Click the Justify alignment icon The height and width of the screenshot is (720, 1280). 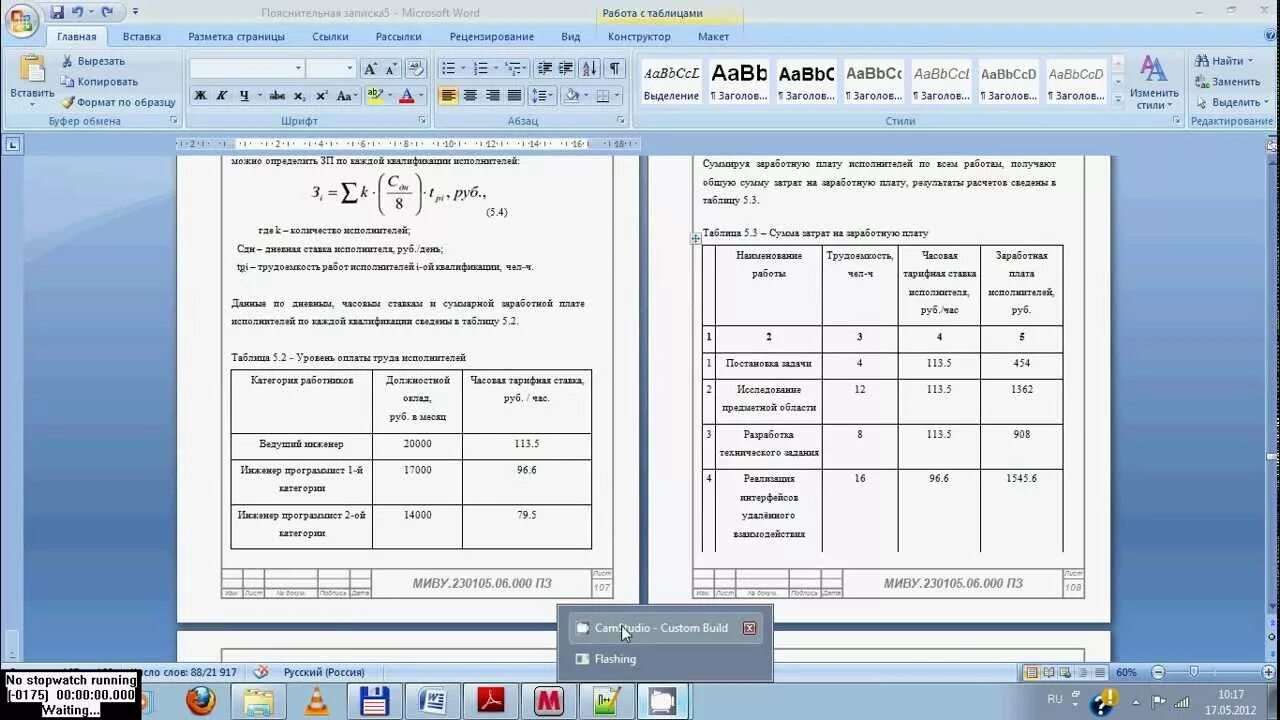click(x=514, y=96)
